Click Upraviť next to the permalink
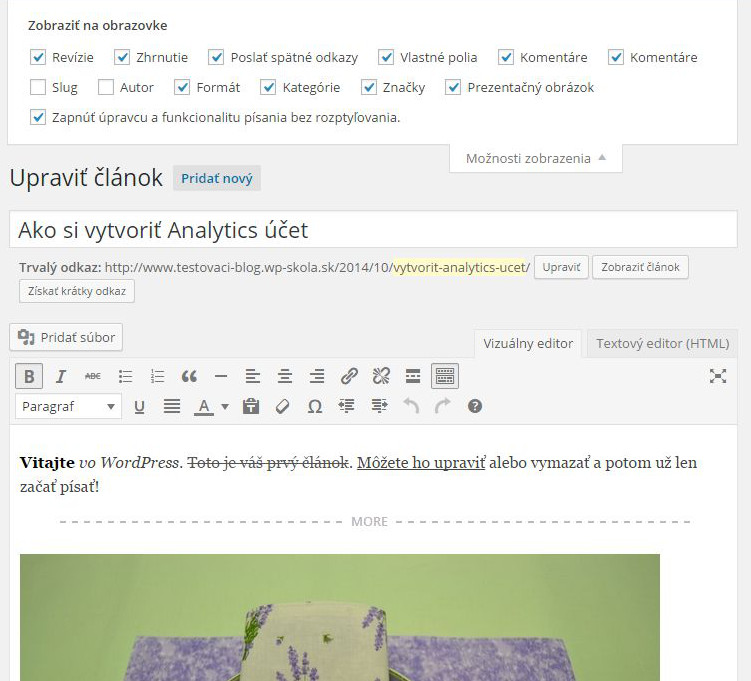This screenshot has width=751, height=681. [561, 267]
